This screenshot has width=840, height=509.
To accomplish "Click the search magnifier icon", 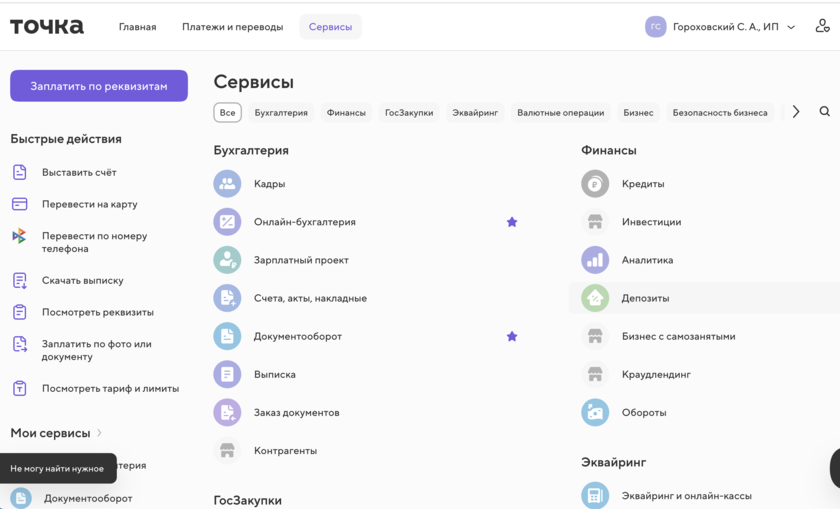I will click(x=824, y=112).
